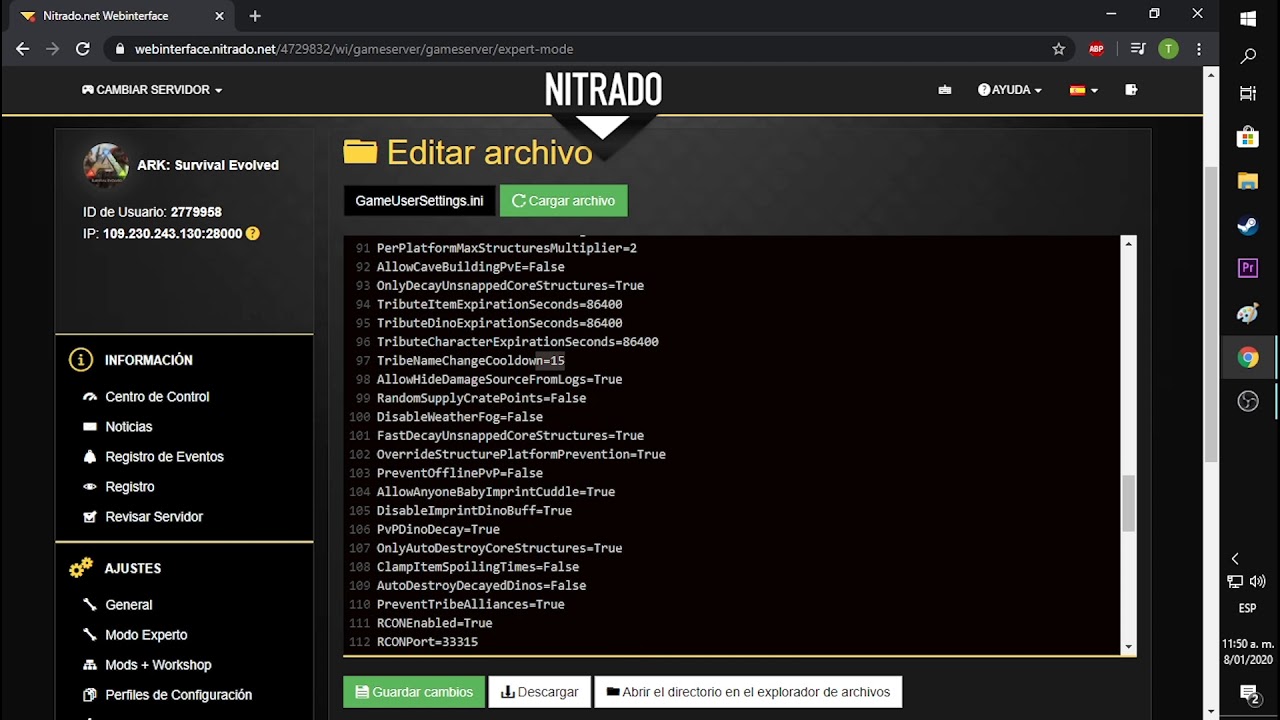Open General settings in sidebar

coord(129,605)
